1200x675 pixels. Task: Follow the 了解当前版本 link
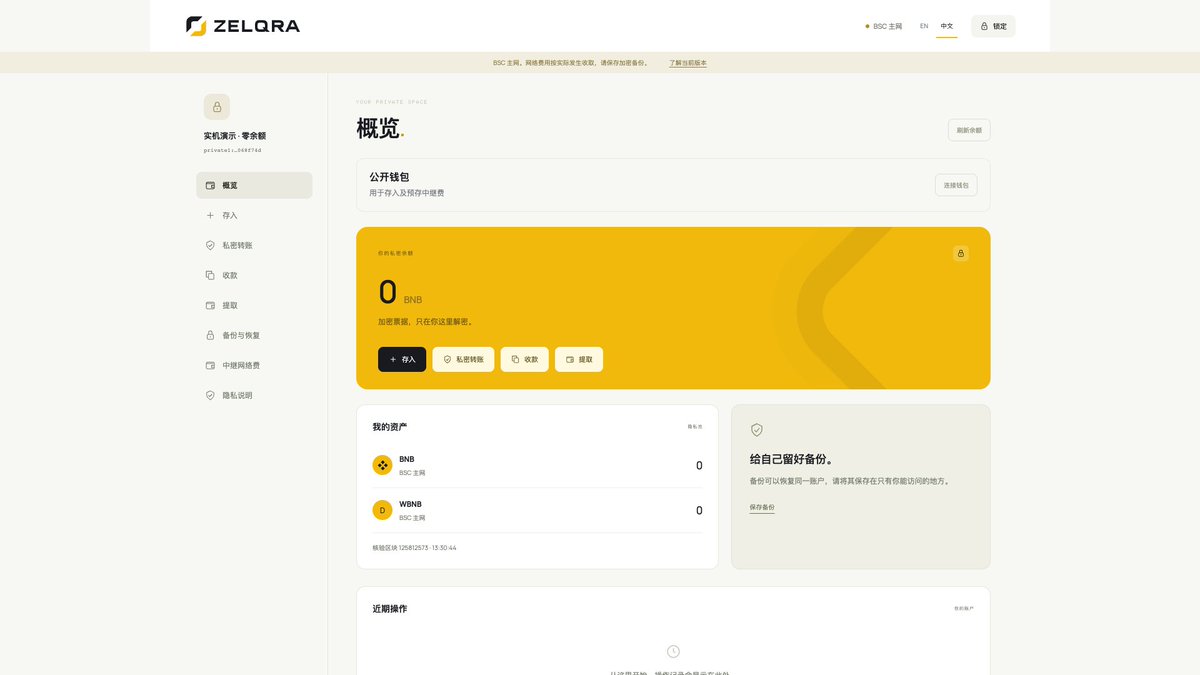click(x=688, y=63)
